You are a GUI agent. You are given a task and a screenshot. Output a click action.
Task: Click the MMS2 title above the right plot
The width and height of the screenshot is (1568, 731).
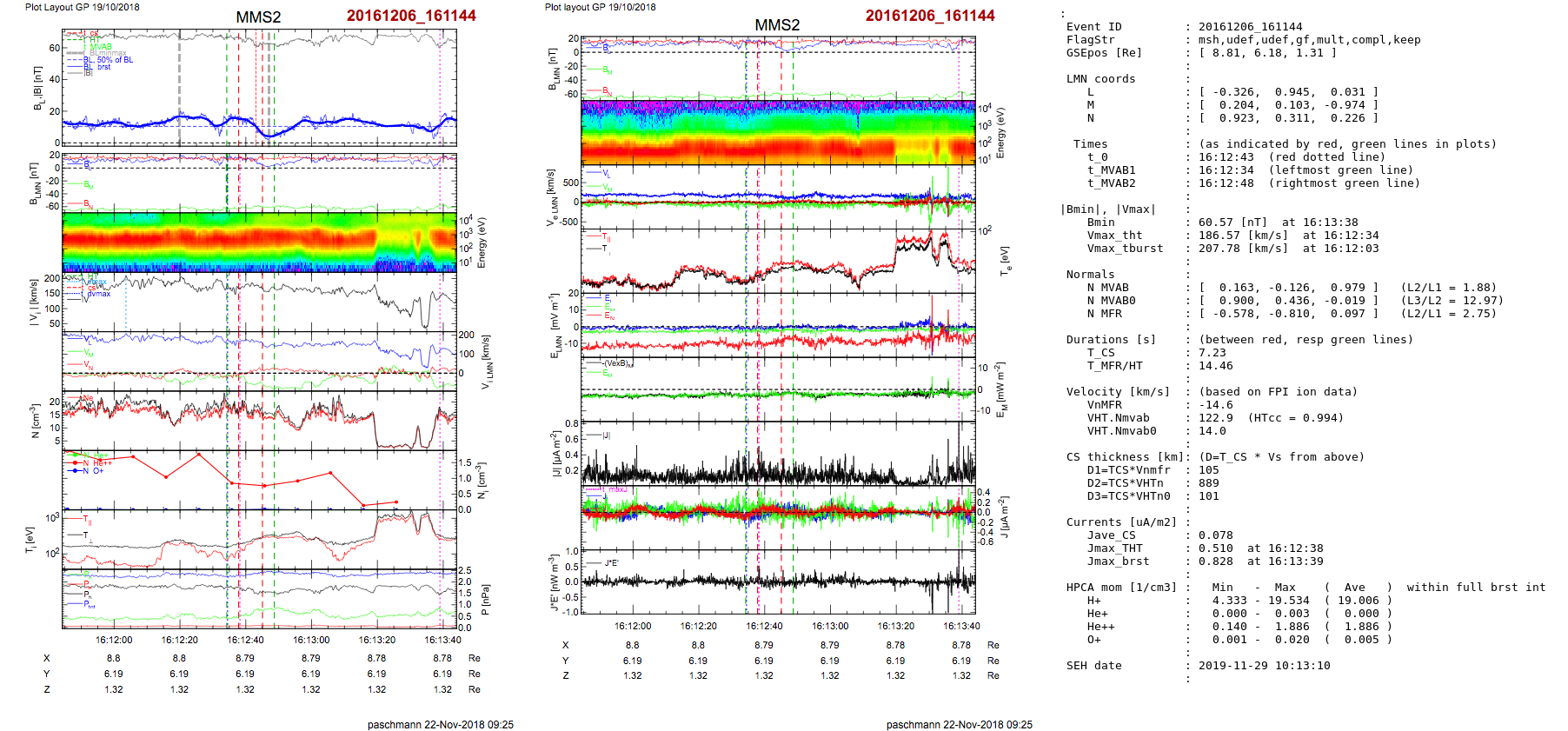point(777,25)
